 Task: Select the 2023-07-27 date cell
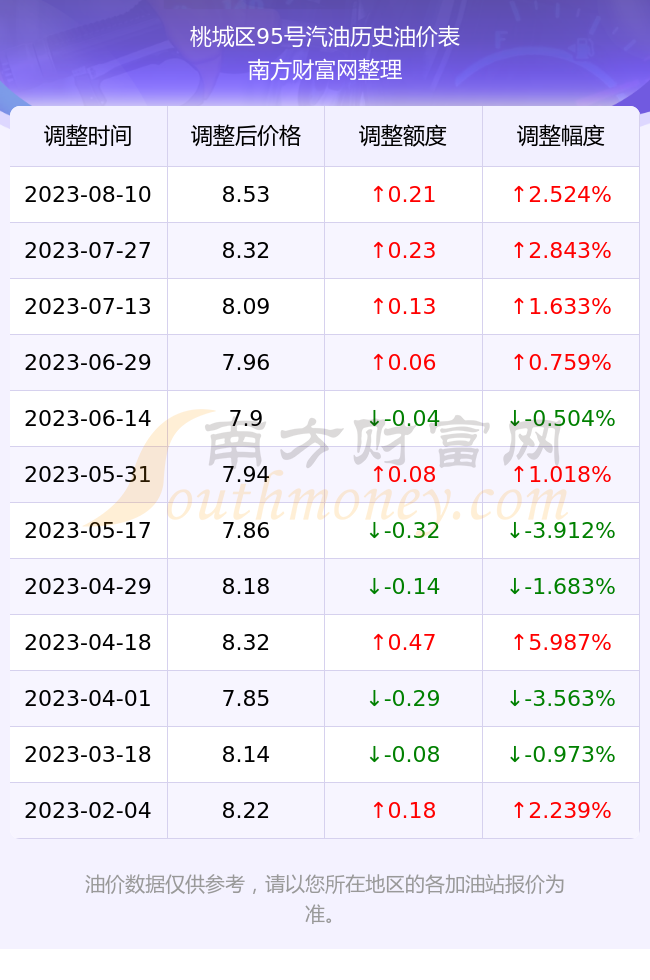[88, 251]
